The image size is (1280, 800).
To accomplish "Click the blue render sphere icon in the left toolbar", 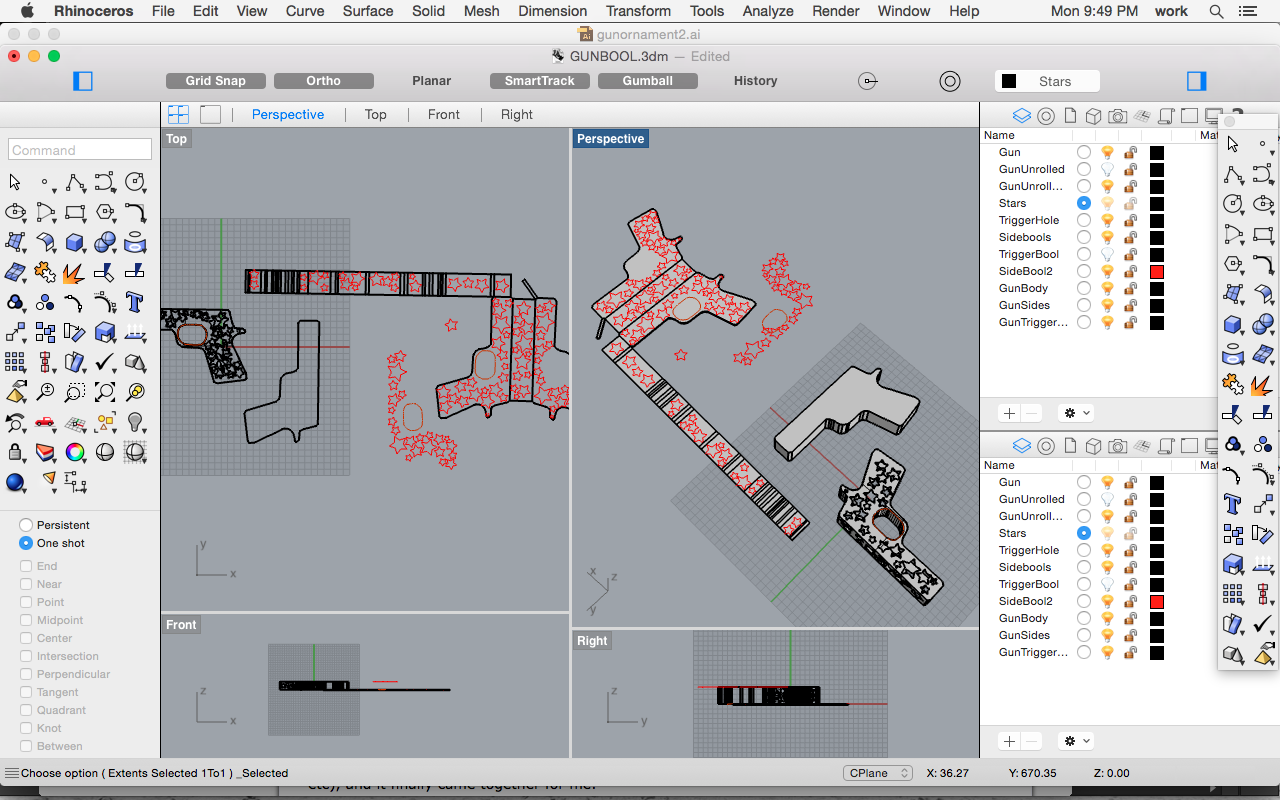I will [15, 482].
